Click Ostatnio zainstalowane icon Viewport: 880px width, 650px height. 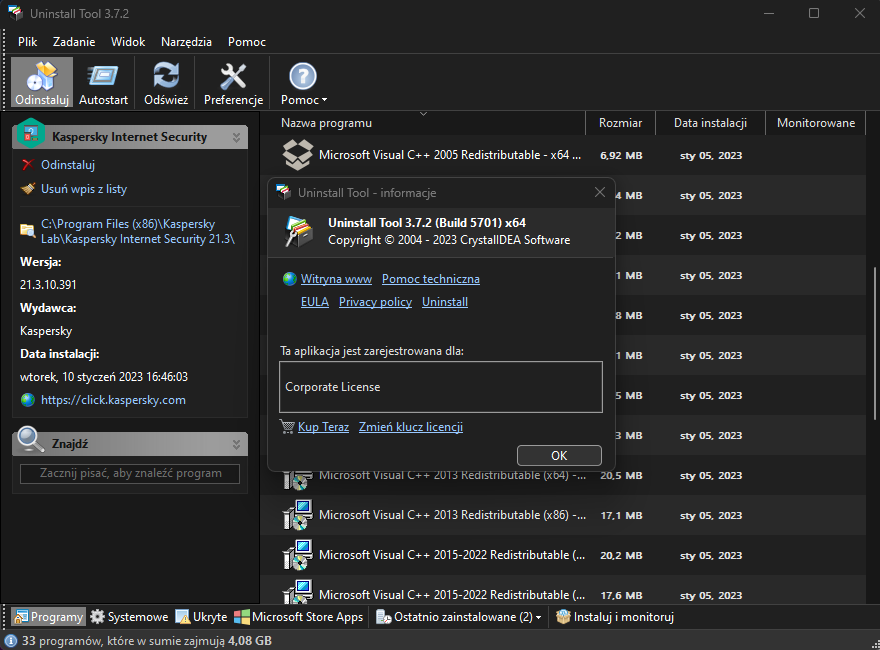click(384, 617)
